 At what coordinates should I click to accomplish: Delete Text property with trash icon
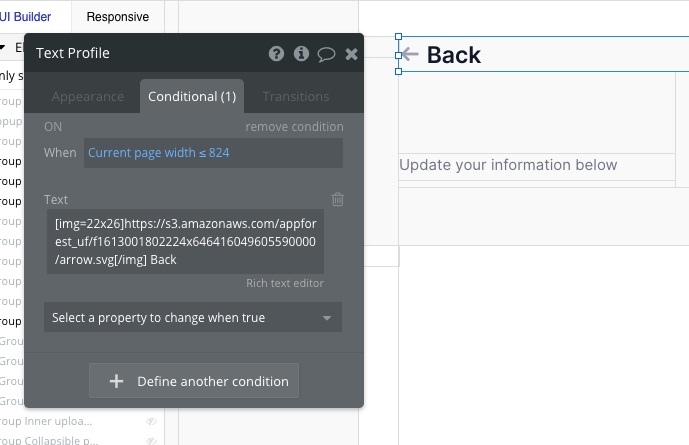338,199
